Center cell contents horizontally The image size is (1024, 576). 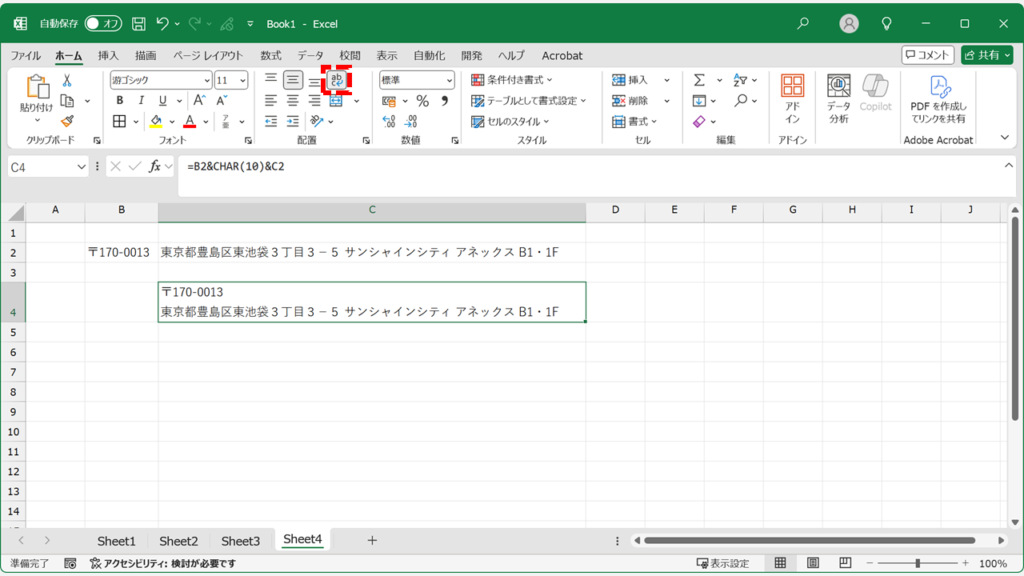[x=293, y=101]
